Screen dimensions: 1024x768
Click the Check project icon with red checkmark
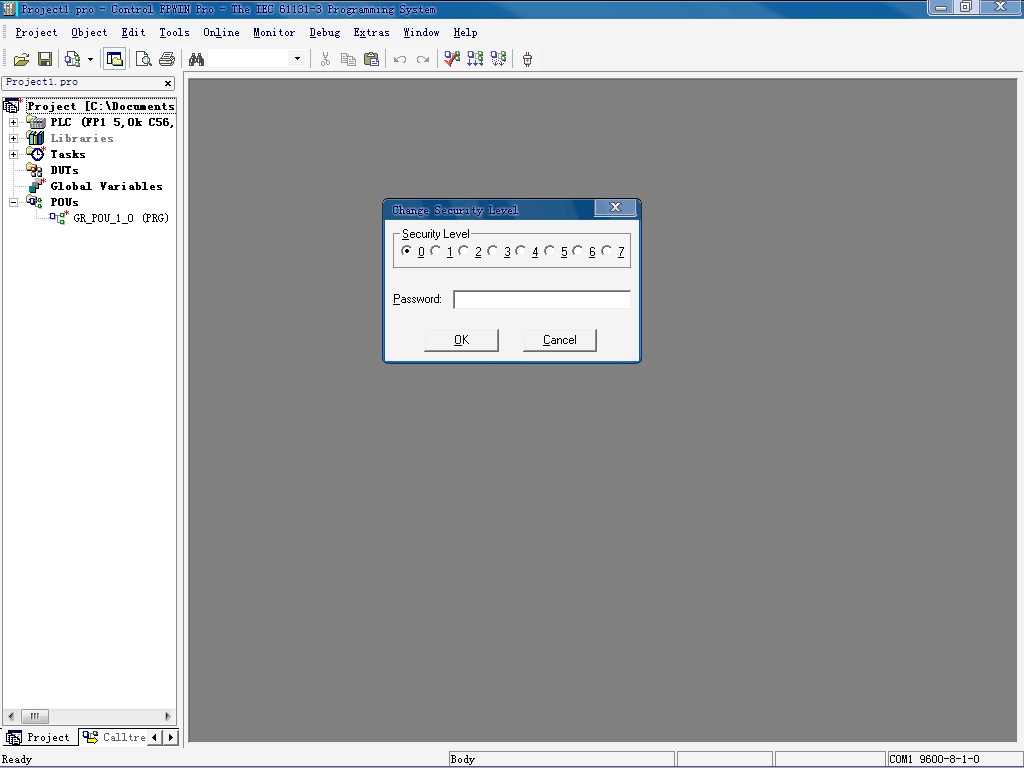[x=452, y=60]
